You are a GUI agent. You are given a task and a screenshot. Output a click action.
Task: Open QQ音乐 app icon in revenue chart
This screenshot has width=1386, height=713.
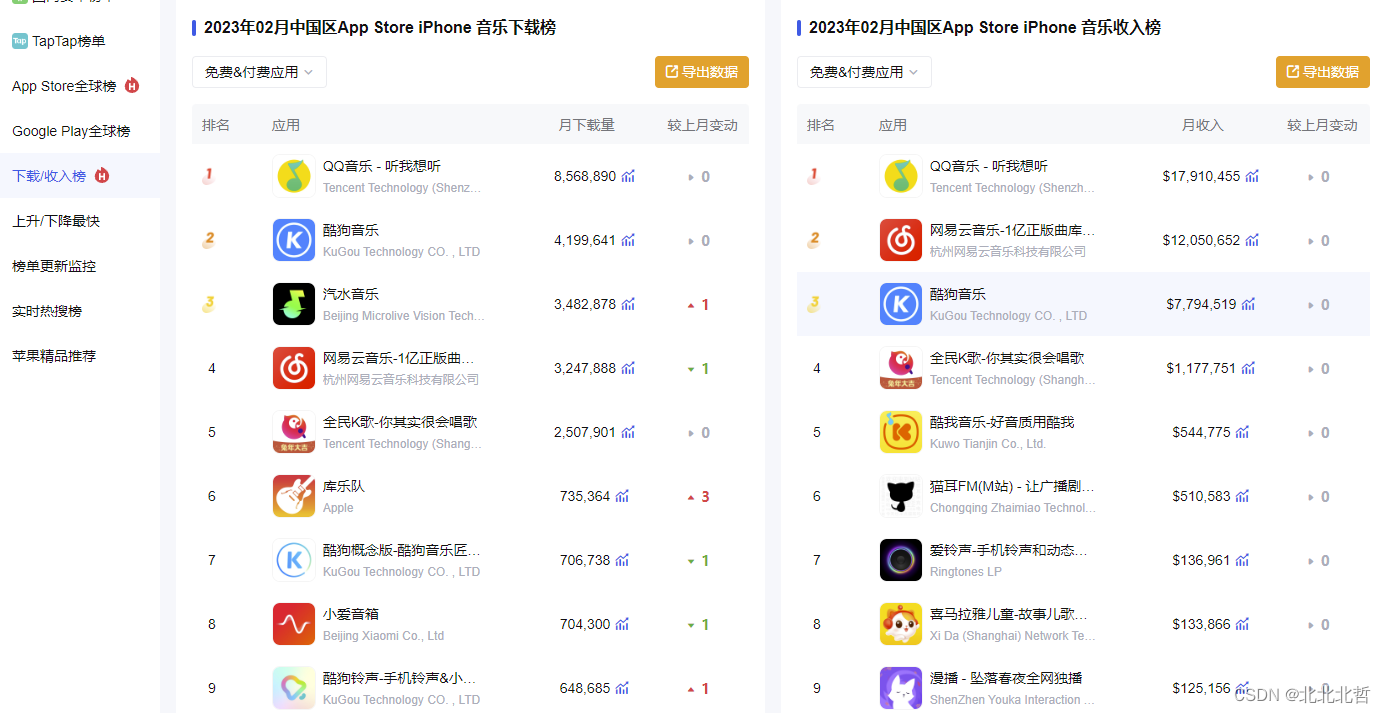click(901, 176)
